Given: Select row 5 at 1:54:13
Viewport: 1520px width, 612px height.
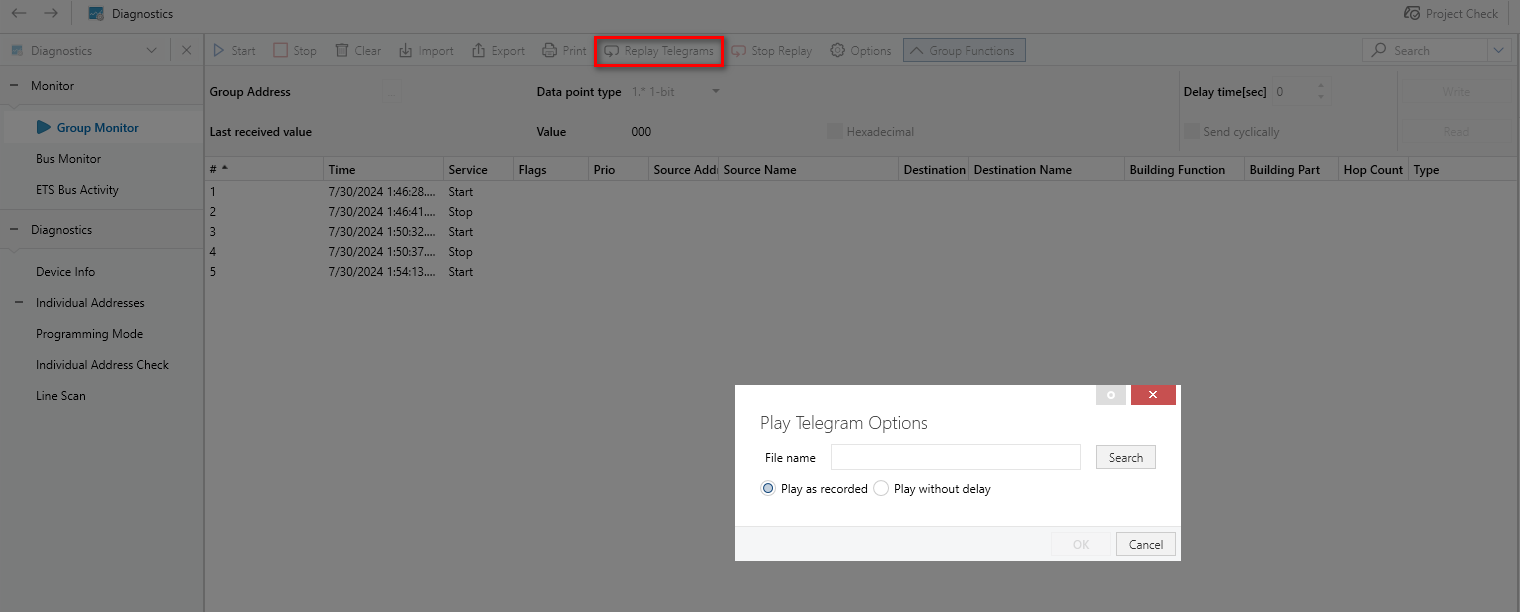Looking at the screenshot, I should click(862, 272).
